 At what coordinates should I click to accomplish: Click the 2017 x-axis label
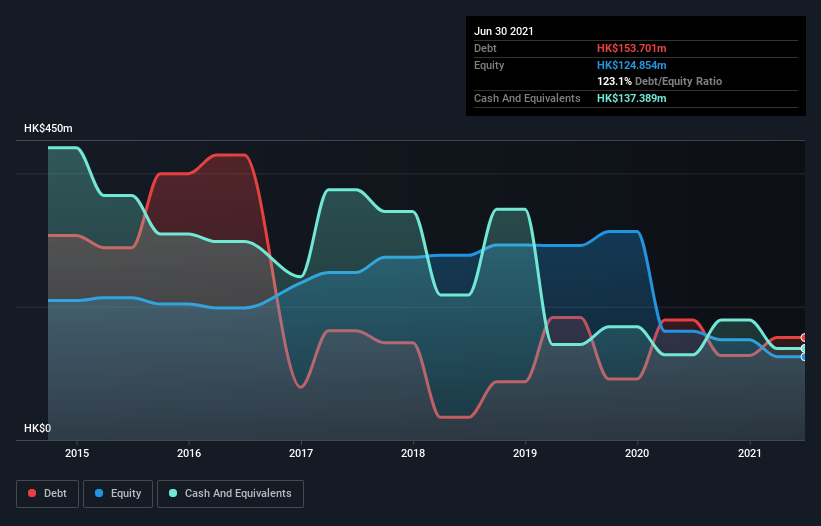(301, 453)
